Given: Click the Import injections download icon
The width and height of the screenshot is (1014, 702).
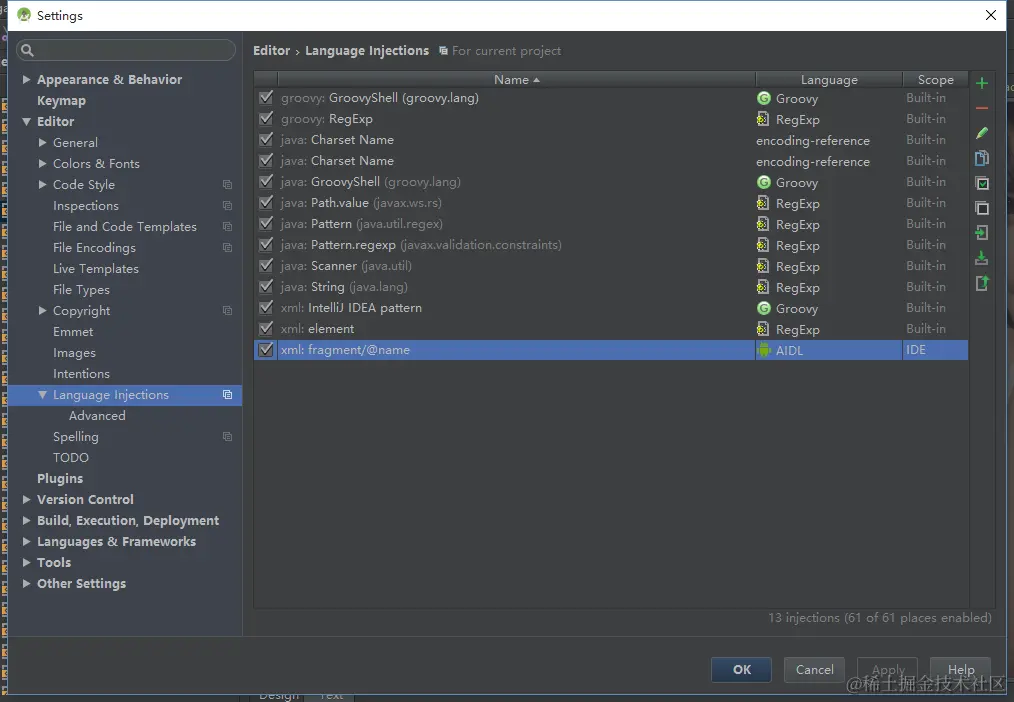Looking at the screenshot, I should tap(982, 258).
